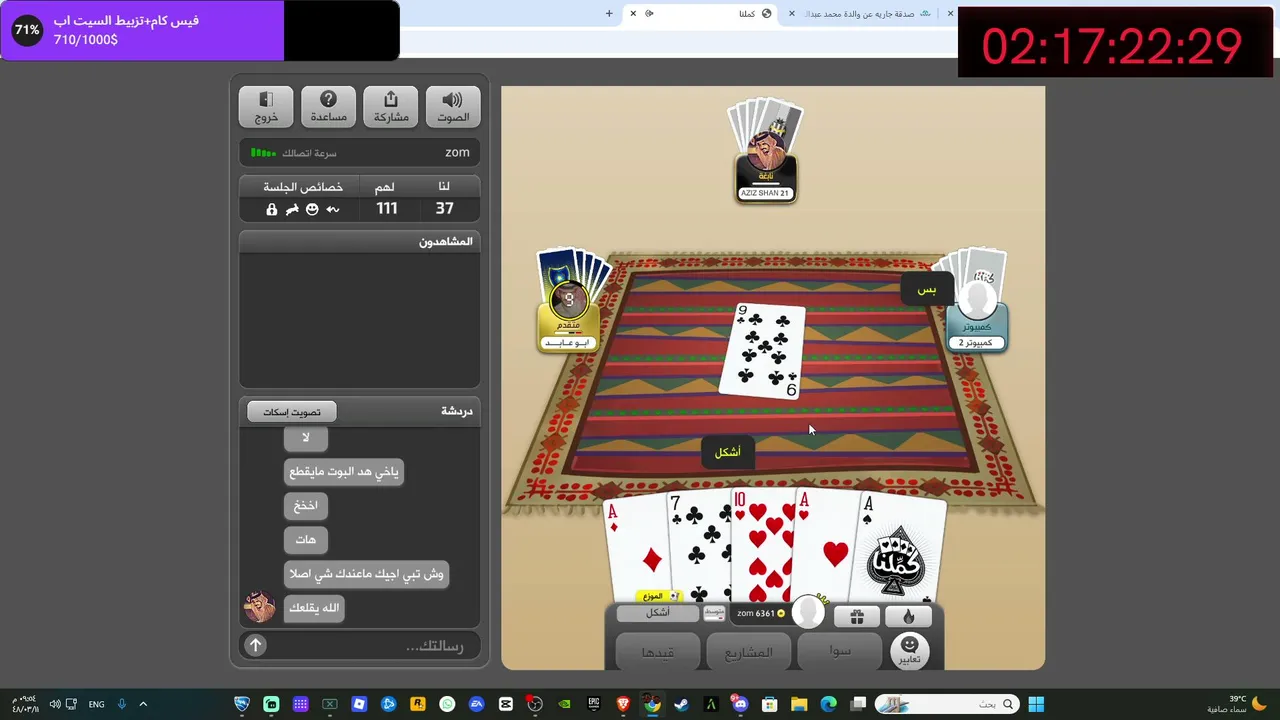The image size is (1280, 720).
Task: Click the taskbar search box
Action: [946, 704]
